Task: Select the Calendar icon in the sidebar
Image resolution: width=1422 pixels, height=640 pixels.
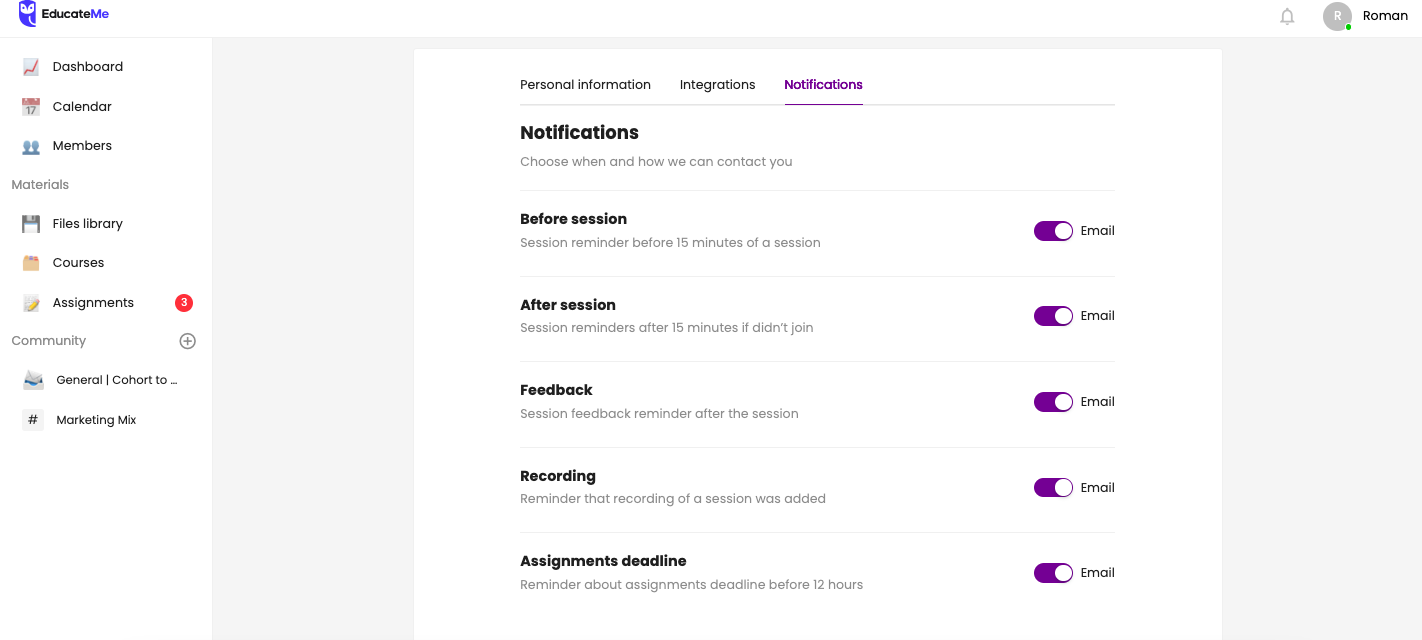Action: pyautogui.click(x=33, y=106)
